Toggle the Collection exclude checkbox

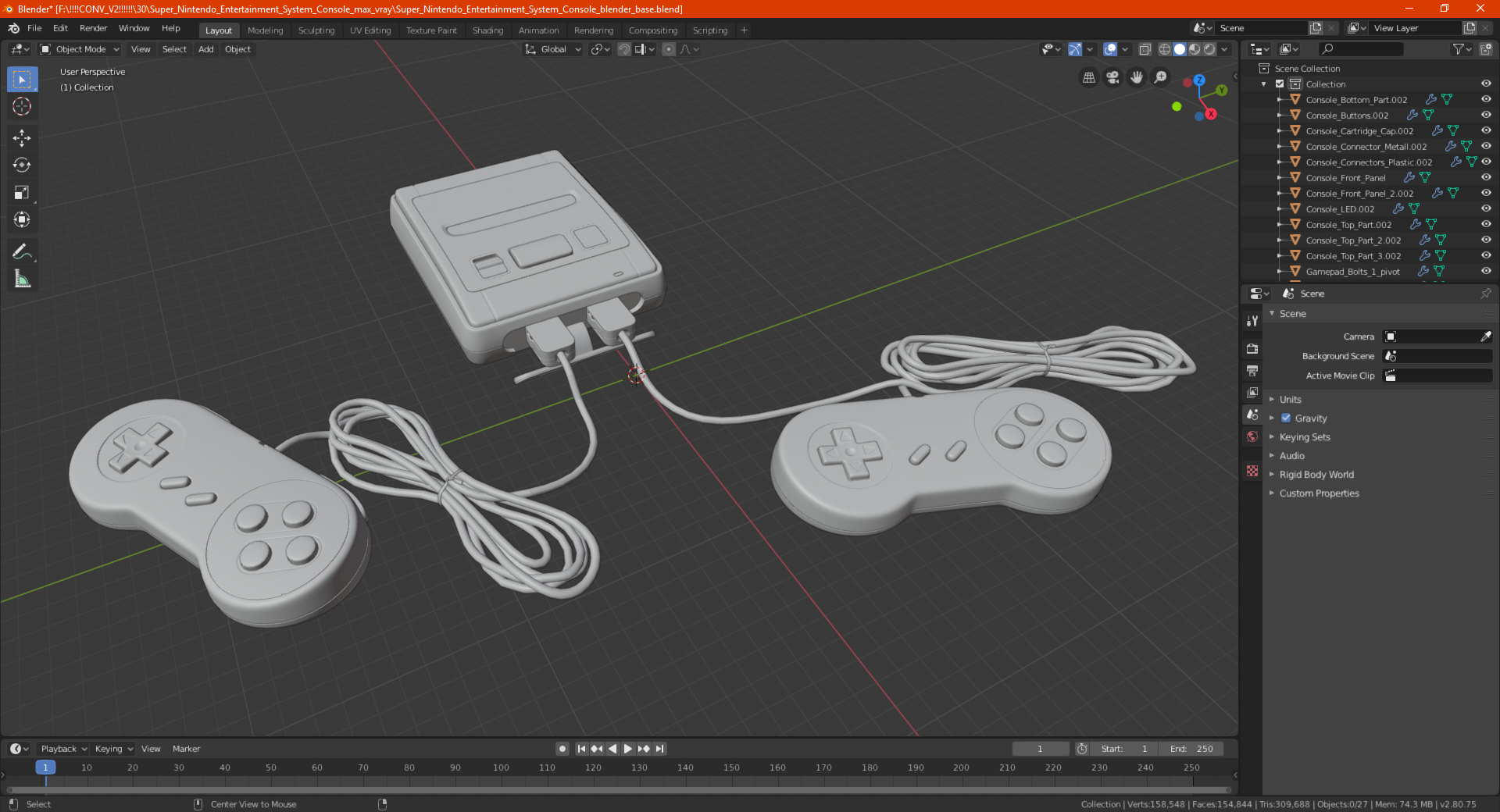click(x=1280, y=84)
